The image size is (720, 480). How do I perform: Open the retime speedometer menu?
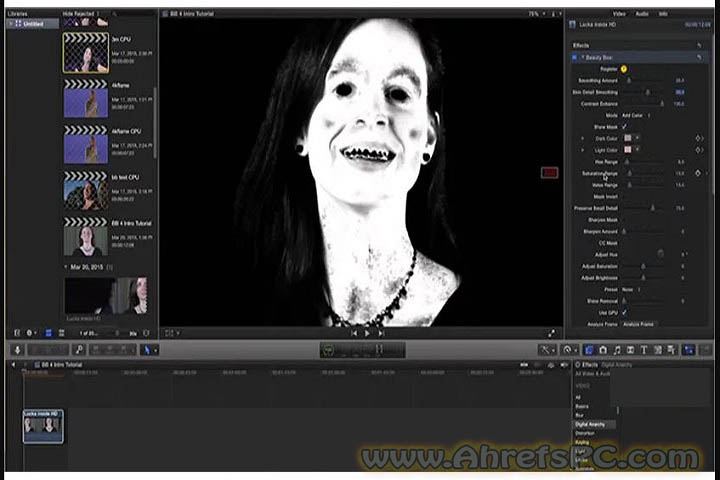pos(569,350)
